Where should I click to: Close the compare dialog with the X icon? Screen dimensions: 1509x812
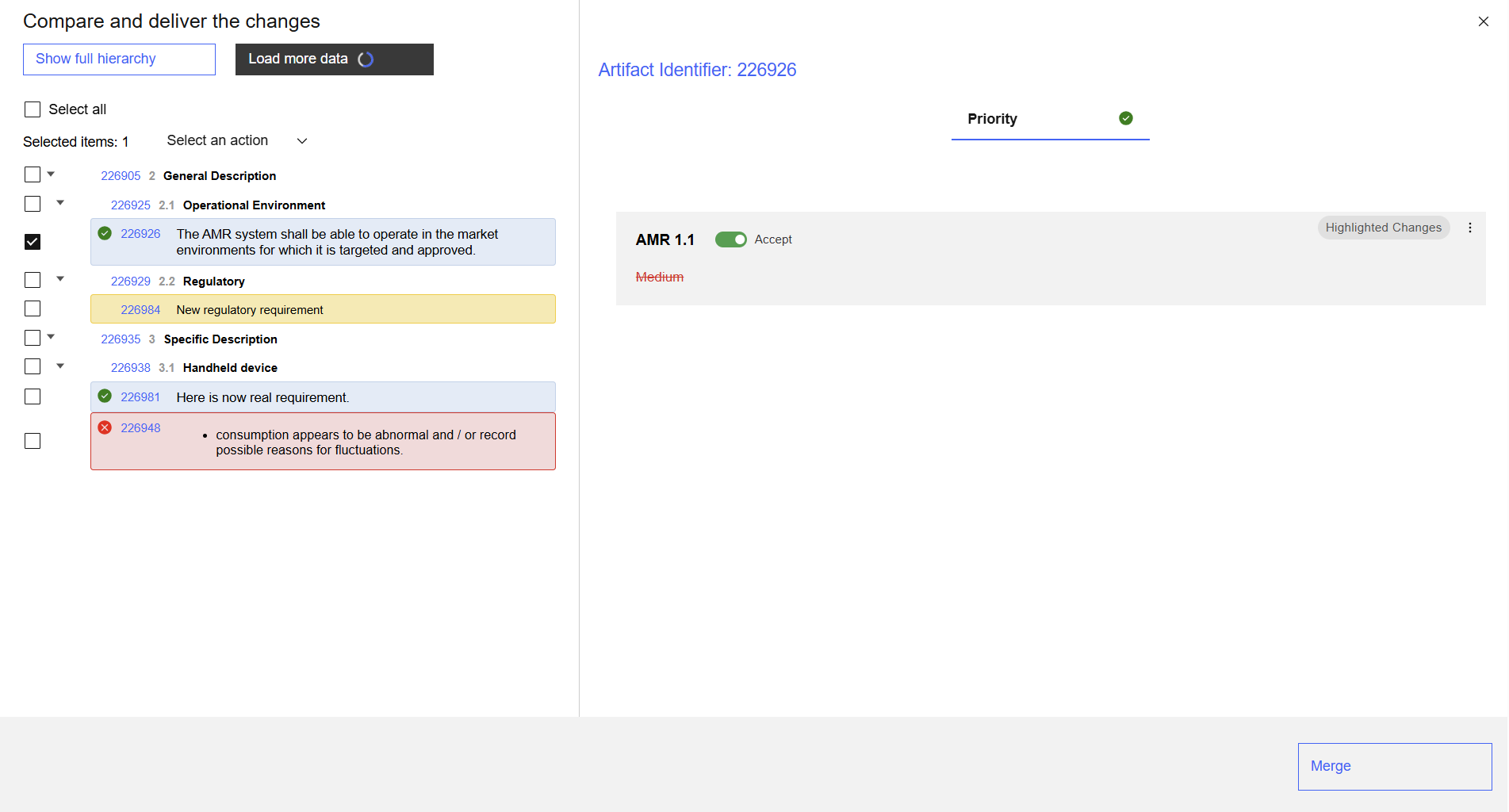(x=1483, y=21)
